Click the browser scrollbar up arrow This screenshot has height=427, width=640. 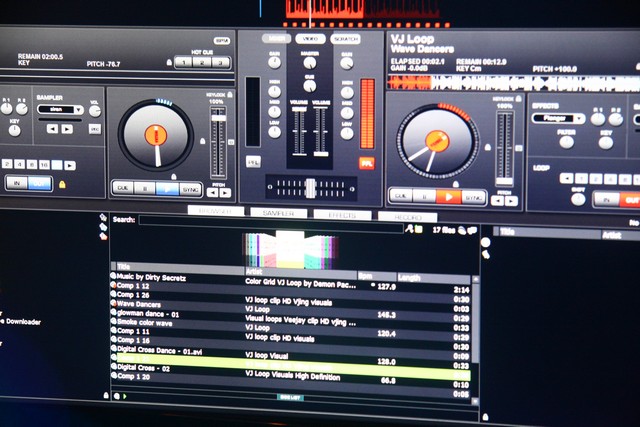[475, 279]
